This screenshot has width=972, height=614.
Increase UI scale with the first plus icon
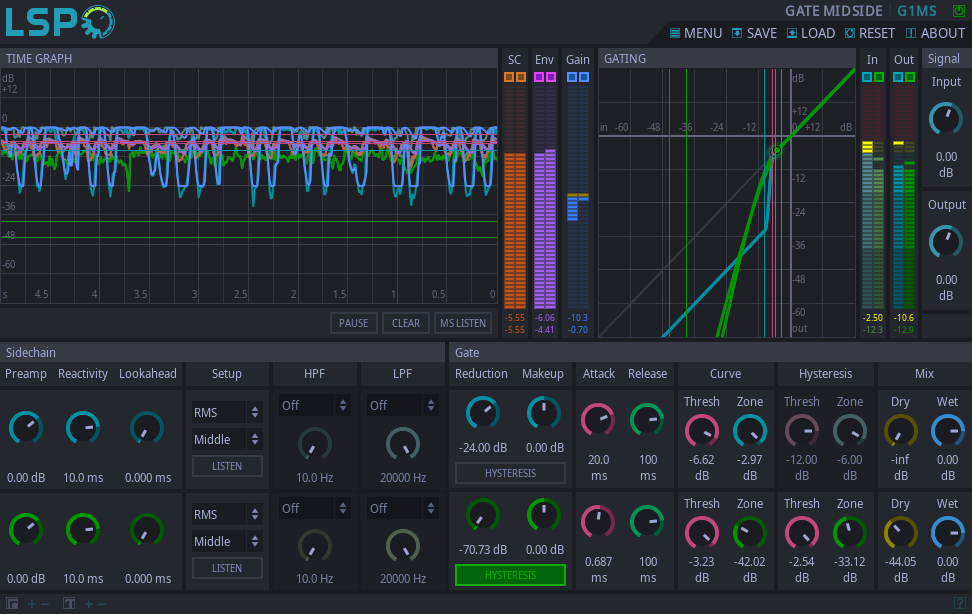[x=32, y=603]
